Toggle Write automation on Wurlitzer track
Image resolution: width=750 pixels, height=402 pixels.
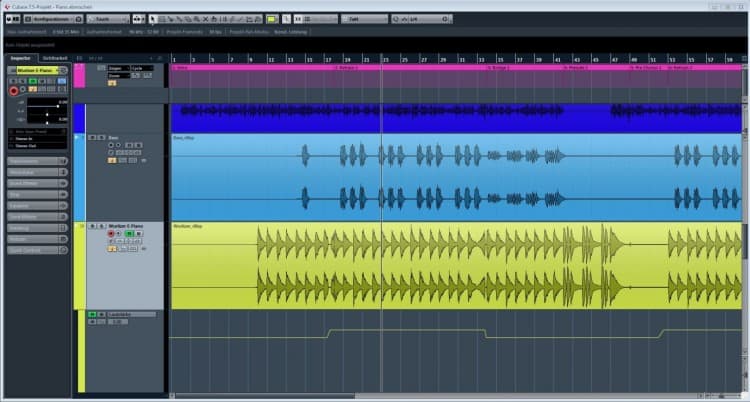tap(138, 234)
